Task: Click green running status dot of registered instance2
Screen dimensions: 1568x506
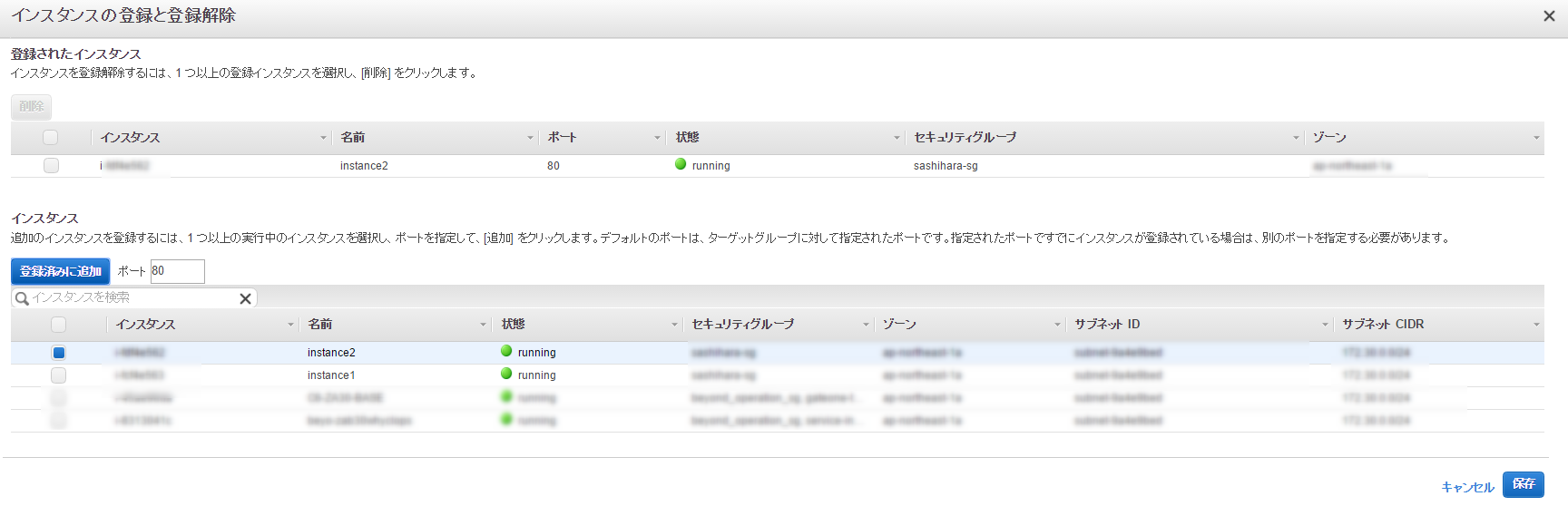Action: (x=681, y=164)
